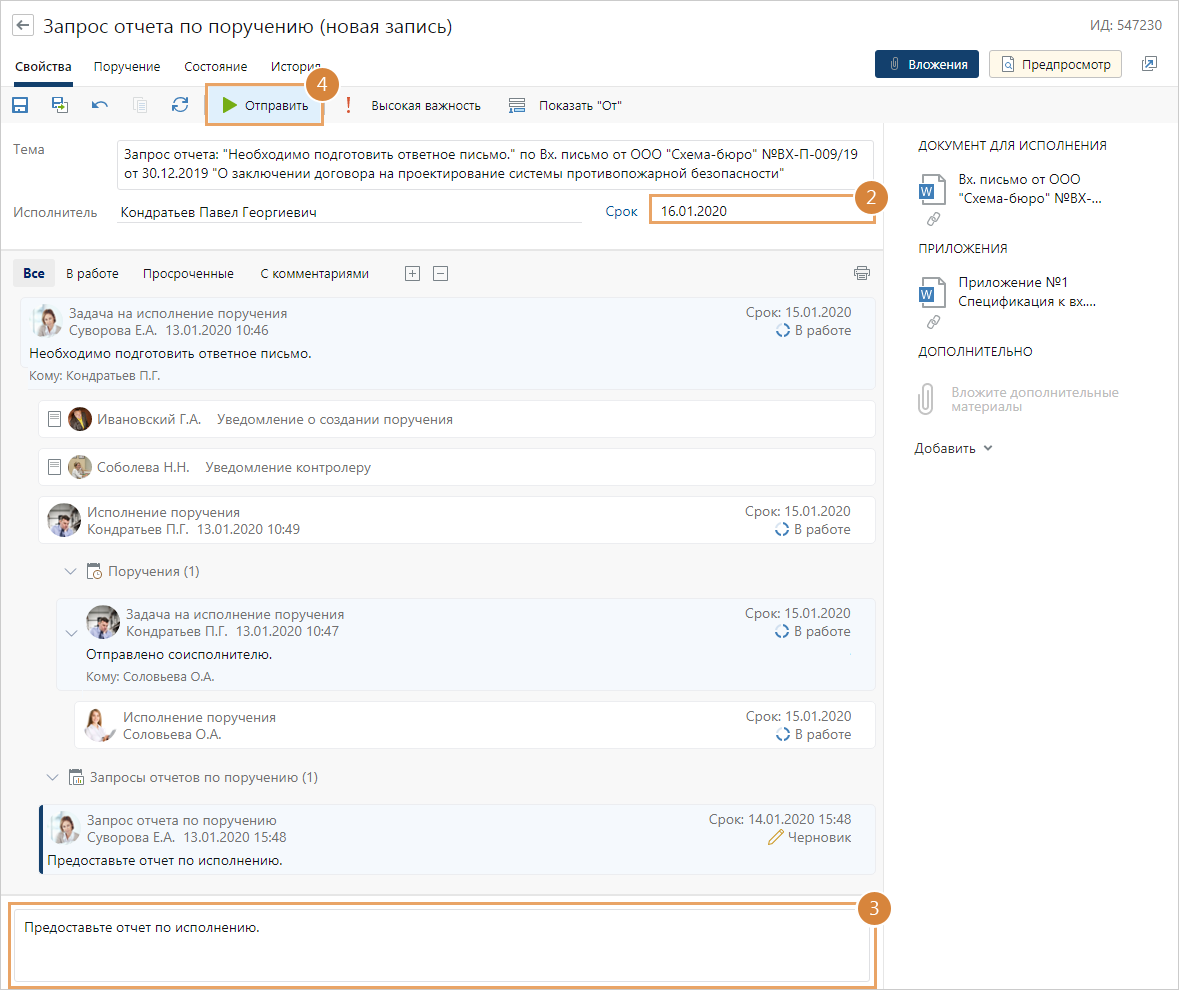Screen dimensions: 1179x990
Task: Click the Refresh icon in the toolbar
Action: tap(180, 105)
